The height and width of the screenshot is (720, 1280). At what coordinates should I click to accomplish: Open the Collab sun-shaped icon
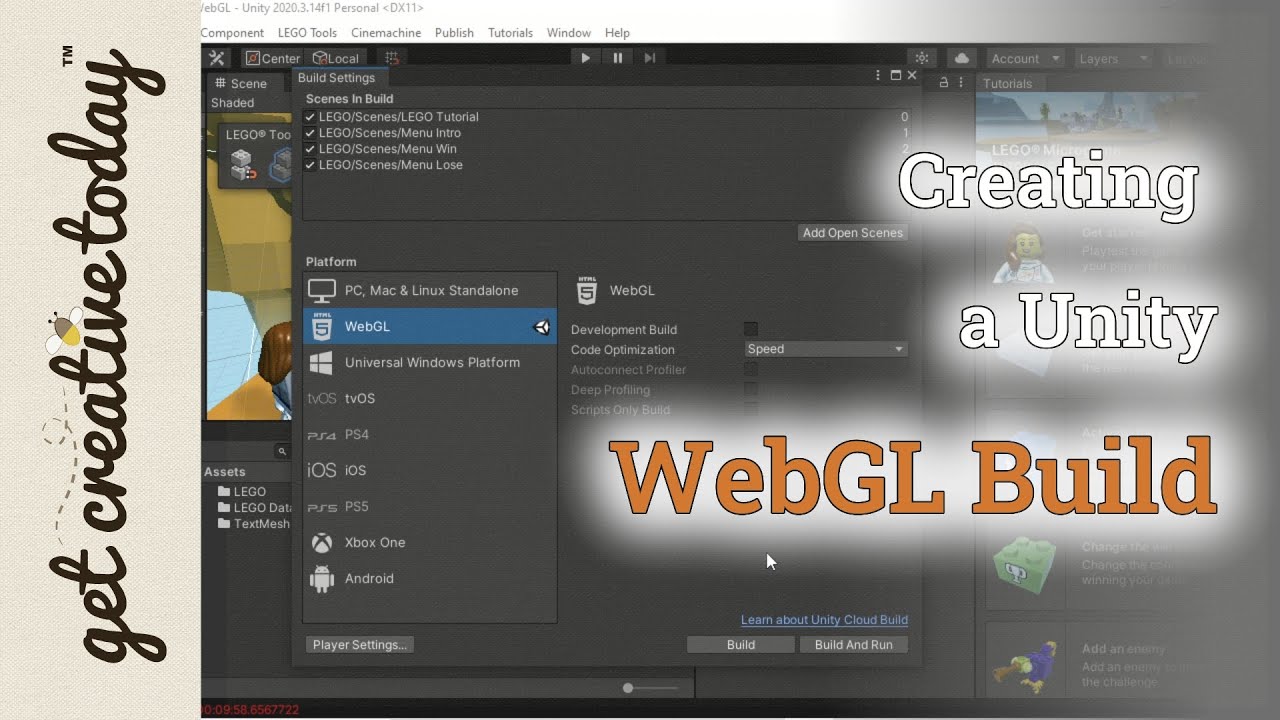(x=922, y=58)
